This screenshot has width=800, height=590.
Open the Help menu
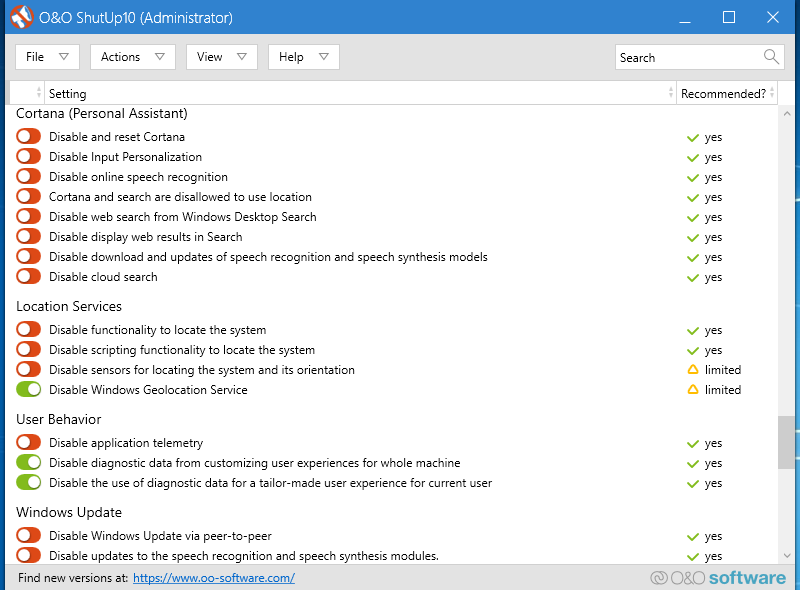[x=304, y=57]
